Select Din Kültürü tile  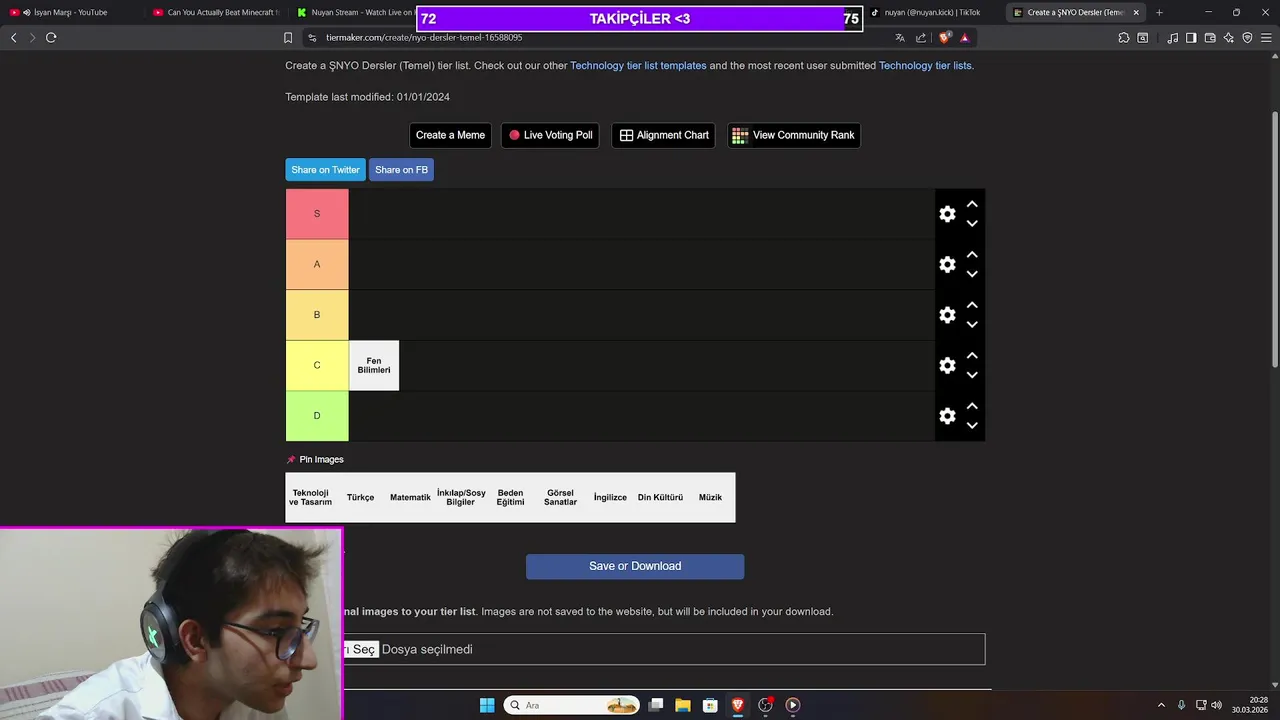coord(660,497)
